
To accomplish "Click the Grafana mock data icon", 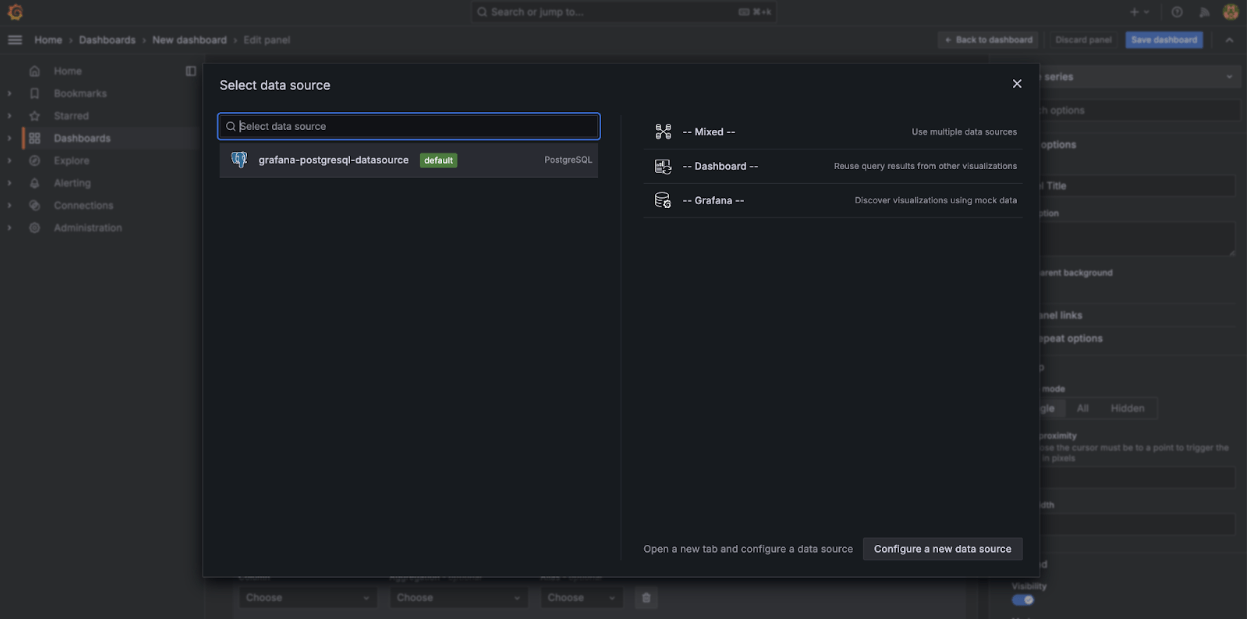I will (663, 200).
